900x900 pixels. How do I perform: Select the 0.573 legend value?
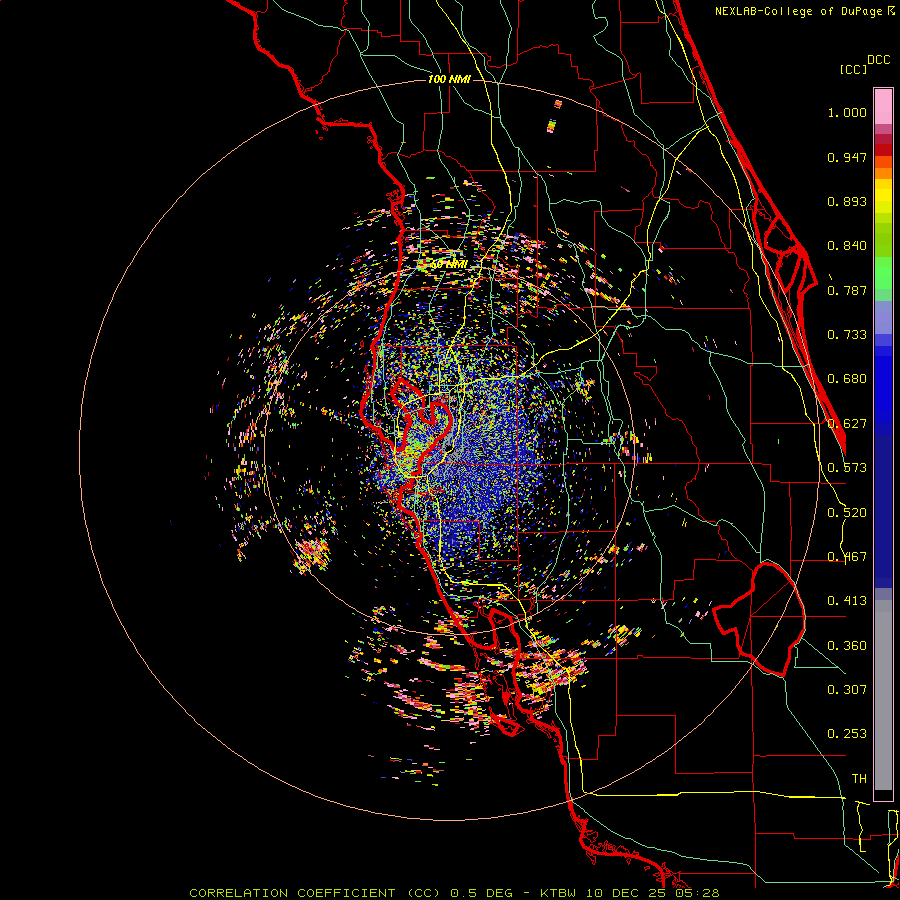tap(847, 468)
